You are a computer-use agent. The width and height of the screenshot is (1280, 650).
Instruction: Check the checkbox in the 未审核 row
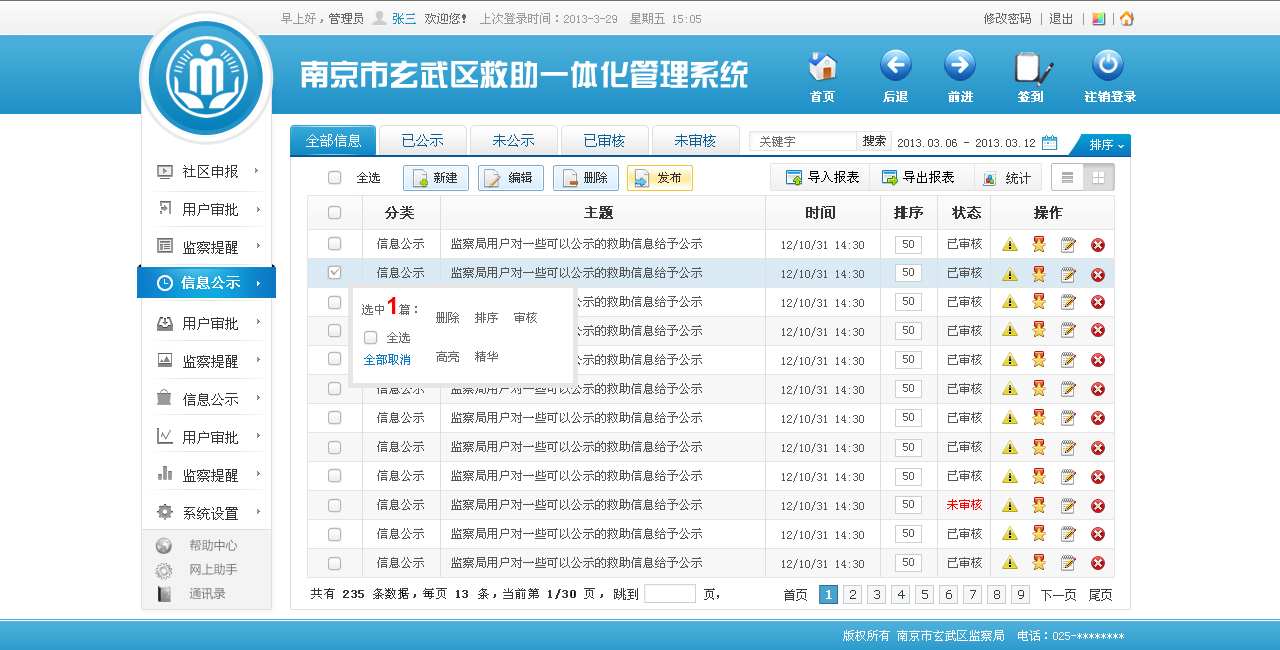[x=334, y=505]
